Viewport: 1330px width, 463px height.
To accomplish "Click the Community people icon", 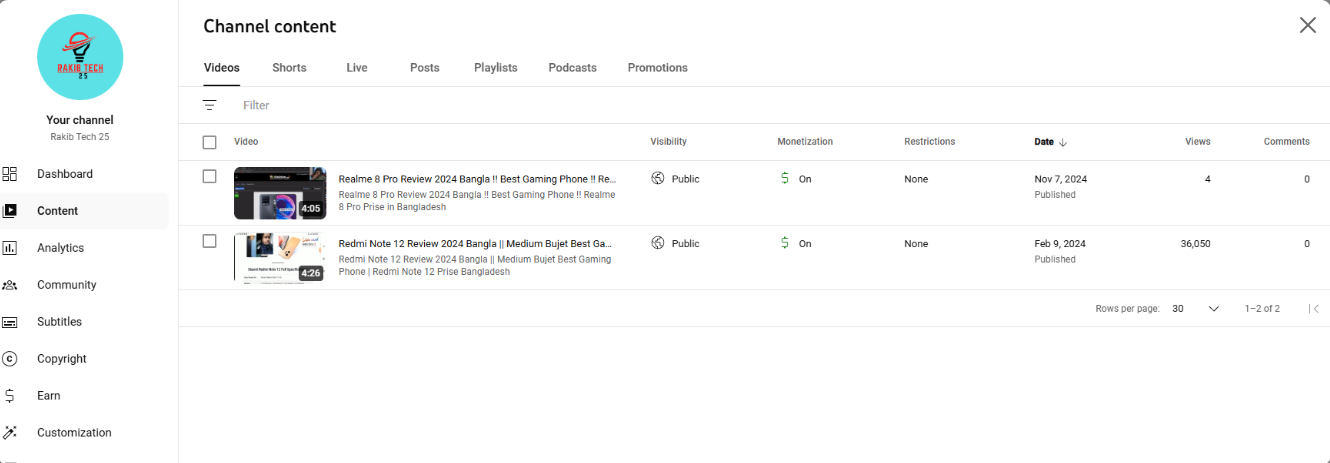I will (10, 285).
